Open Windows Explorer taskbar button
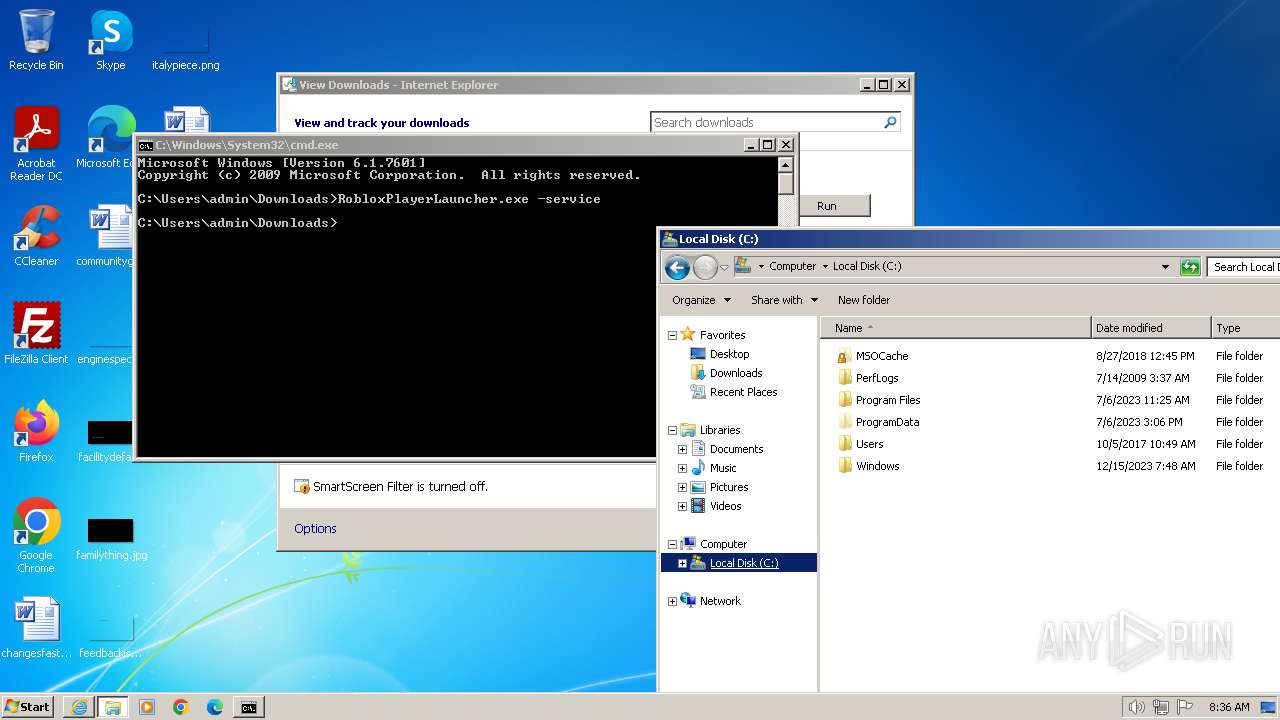This screenshot has width=1280, height=720. click(113, 707)
